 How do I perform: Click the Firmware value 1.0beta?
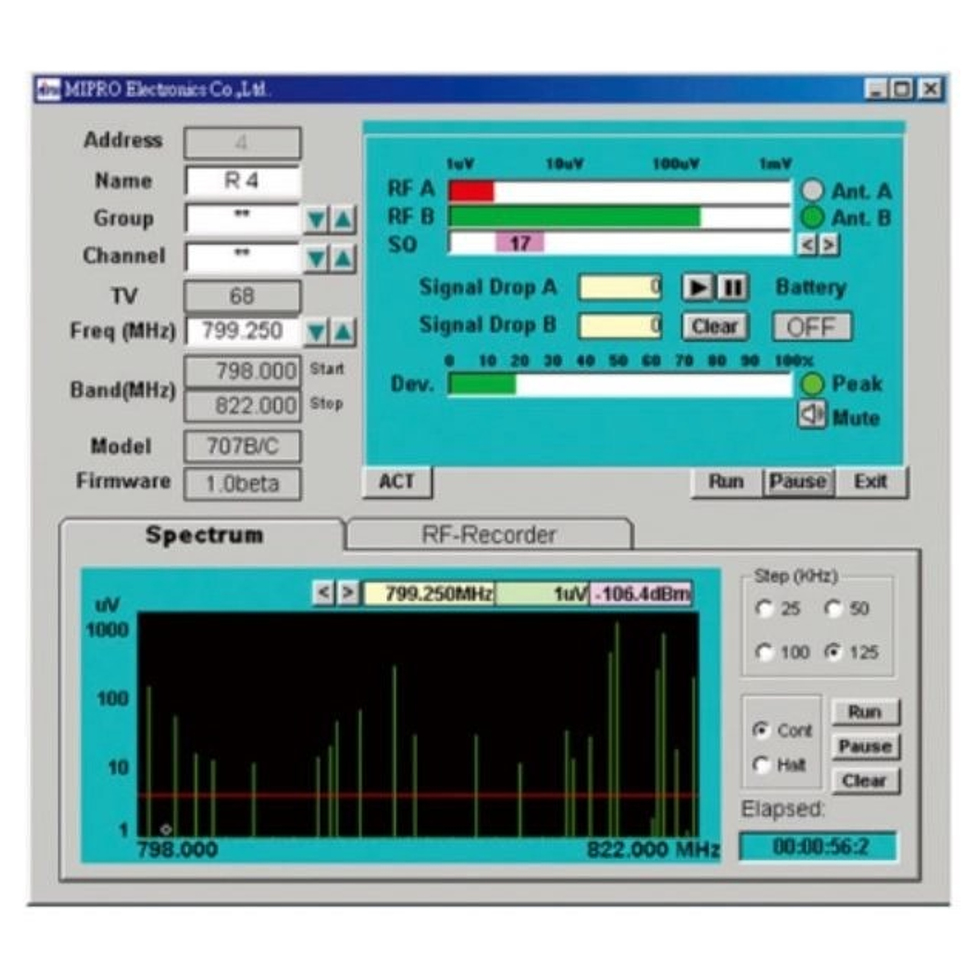242,484
